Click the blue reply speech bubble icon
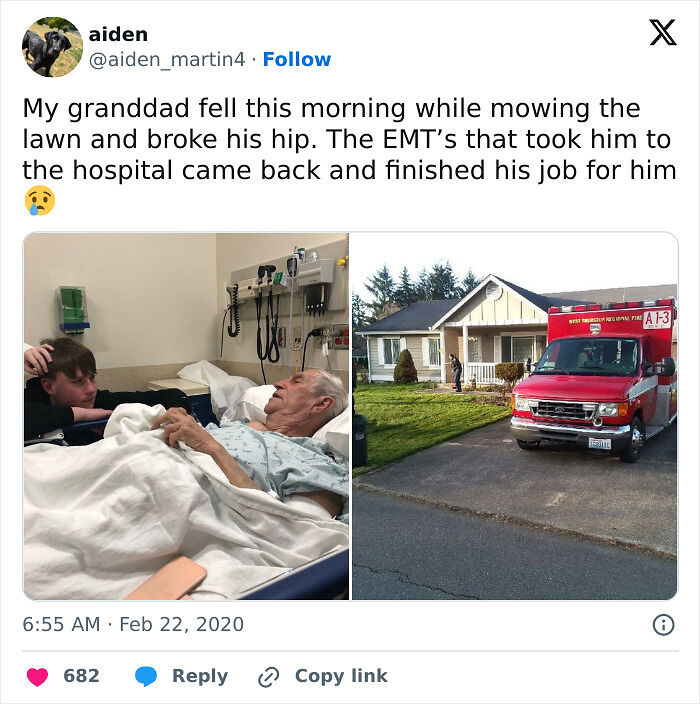The image size is (700, 704). coord(146,676)
